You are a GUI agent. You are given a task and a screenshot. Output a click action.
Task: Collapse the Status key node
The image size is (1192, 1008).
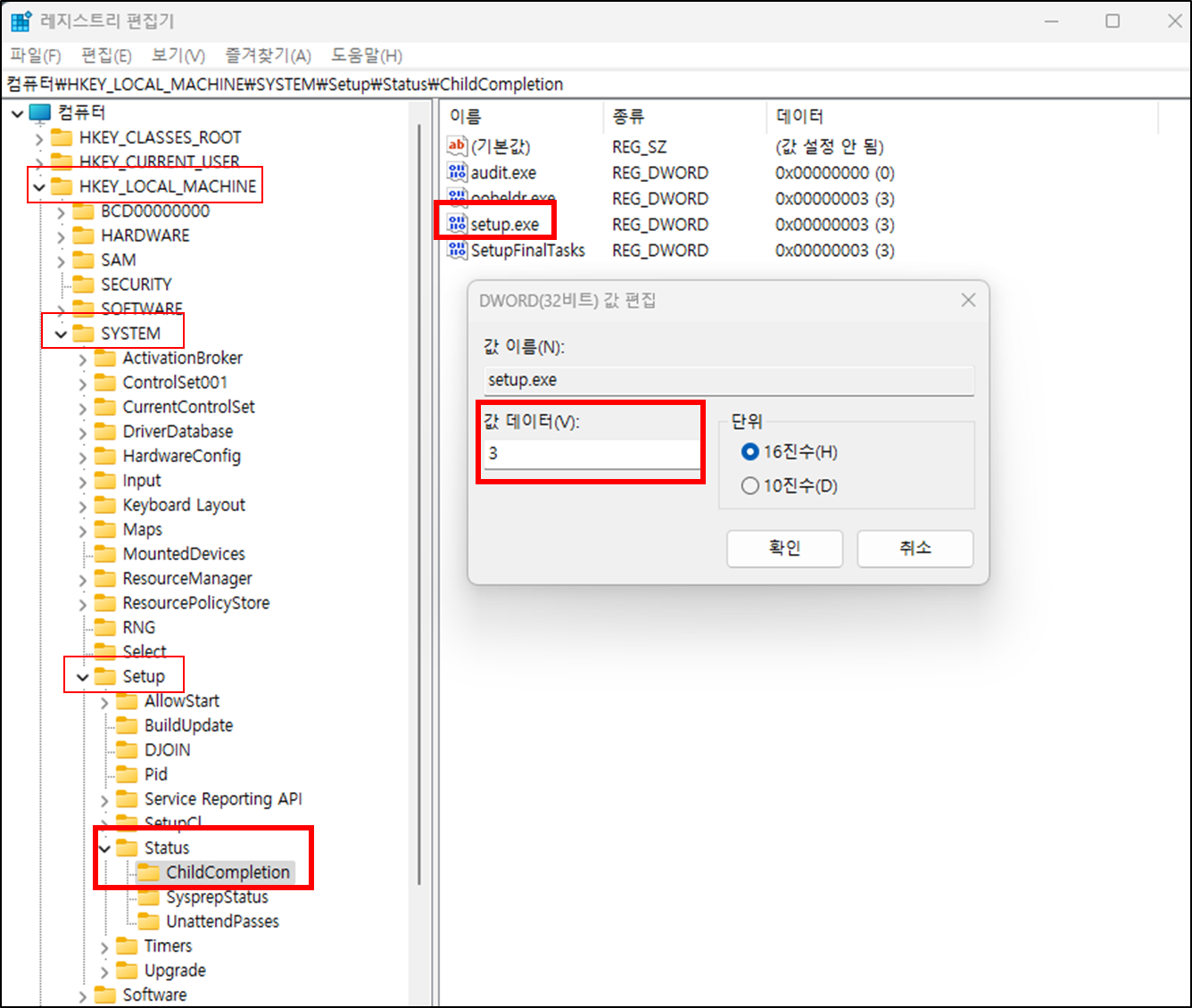(x=104, y=849)
